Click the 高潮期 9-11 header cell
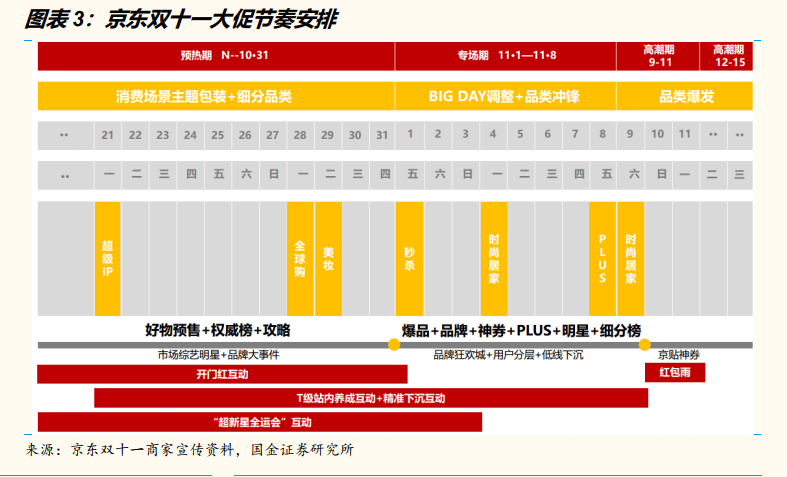 click(x=658, y=56)
